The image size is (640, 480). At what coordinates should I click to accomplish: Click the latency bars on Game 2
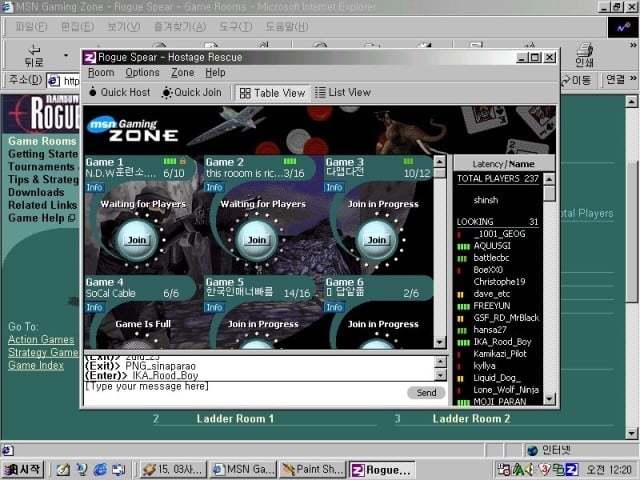(290, 161)
